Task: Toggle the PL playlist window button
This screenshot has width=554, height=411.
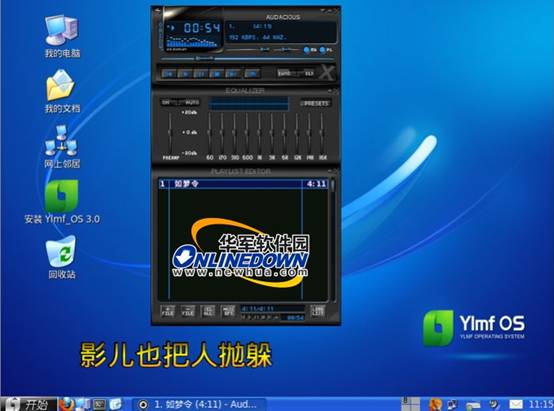Action: click(x=326, y=50)
